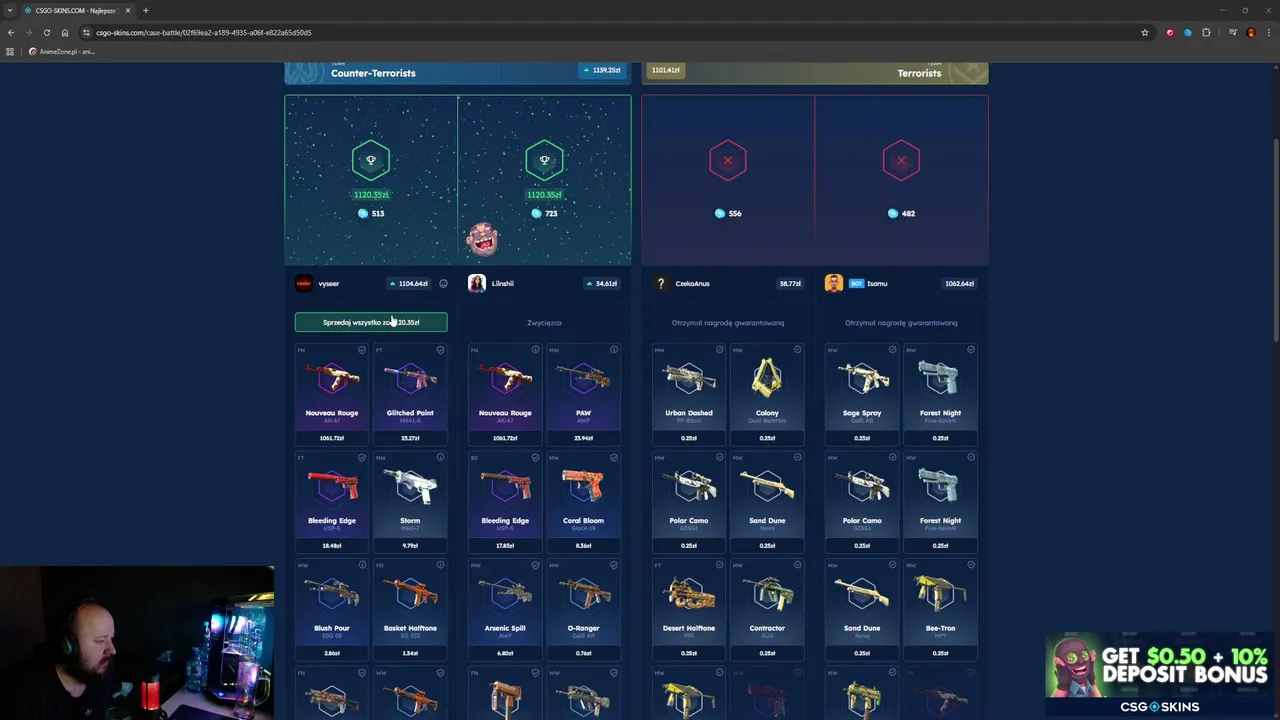The image size is (1280, 720).
Task: Open the Chrome three-dot menu
Action: [x=1269, y=32]
